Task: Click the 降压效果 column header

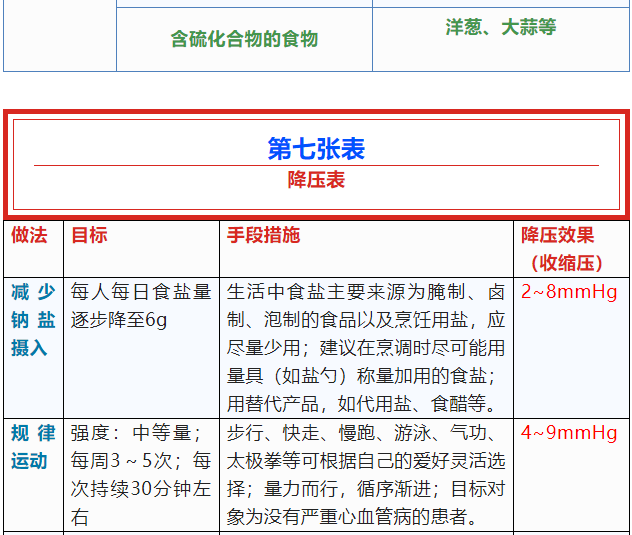Action: tap(557, 235)
